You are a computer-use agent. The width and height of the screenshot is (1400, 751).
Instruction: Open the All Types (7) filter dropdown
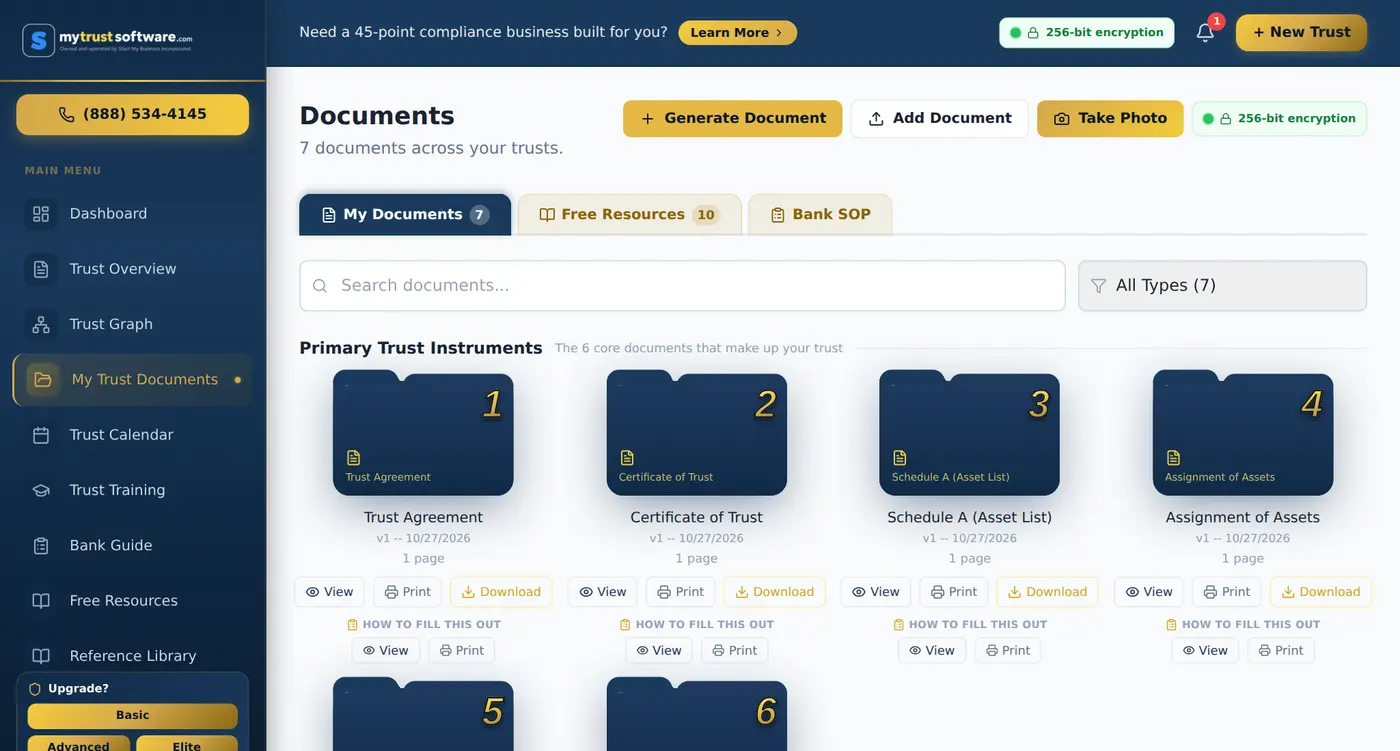1222,286
